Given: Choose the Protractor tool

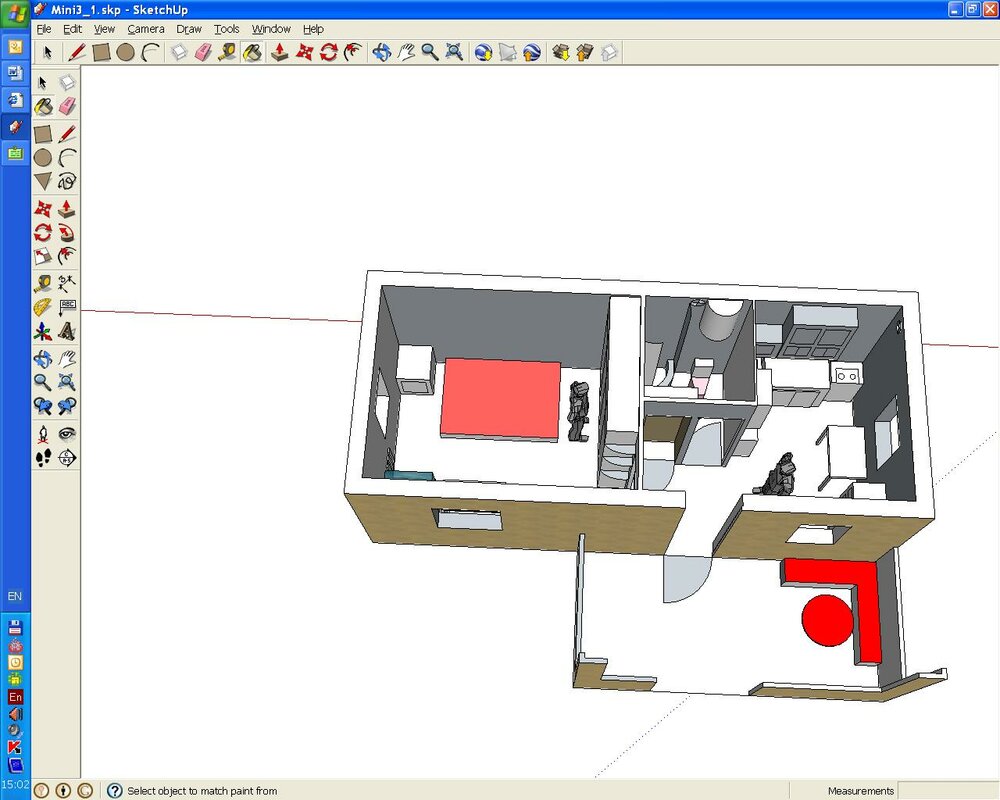Looking at the screenshot, I should [x=43, y=307].
